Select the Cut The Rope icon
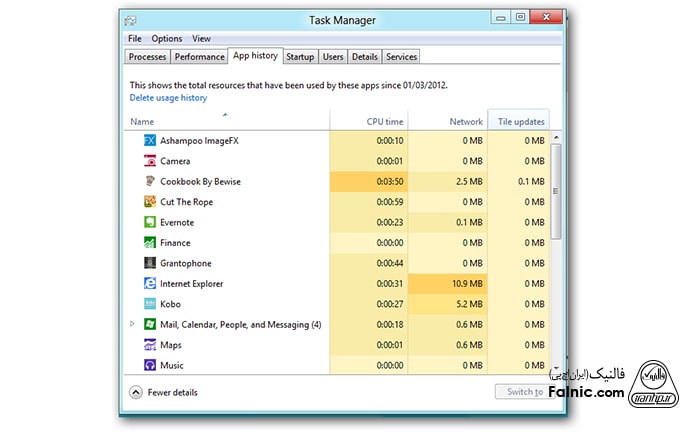The width and height of the screenshot is (694, 432). 150,202
